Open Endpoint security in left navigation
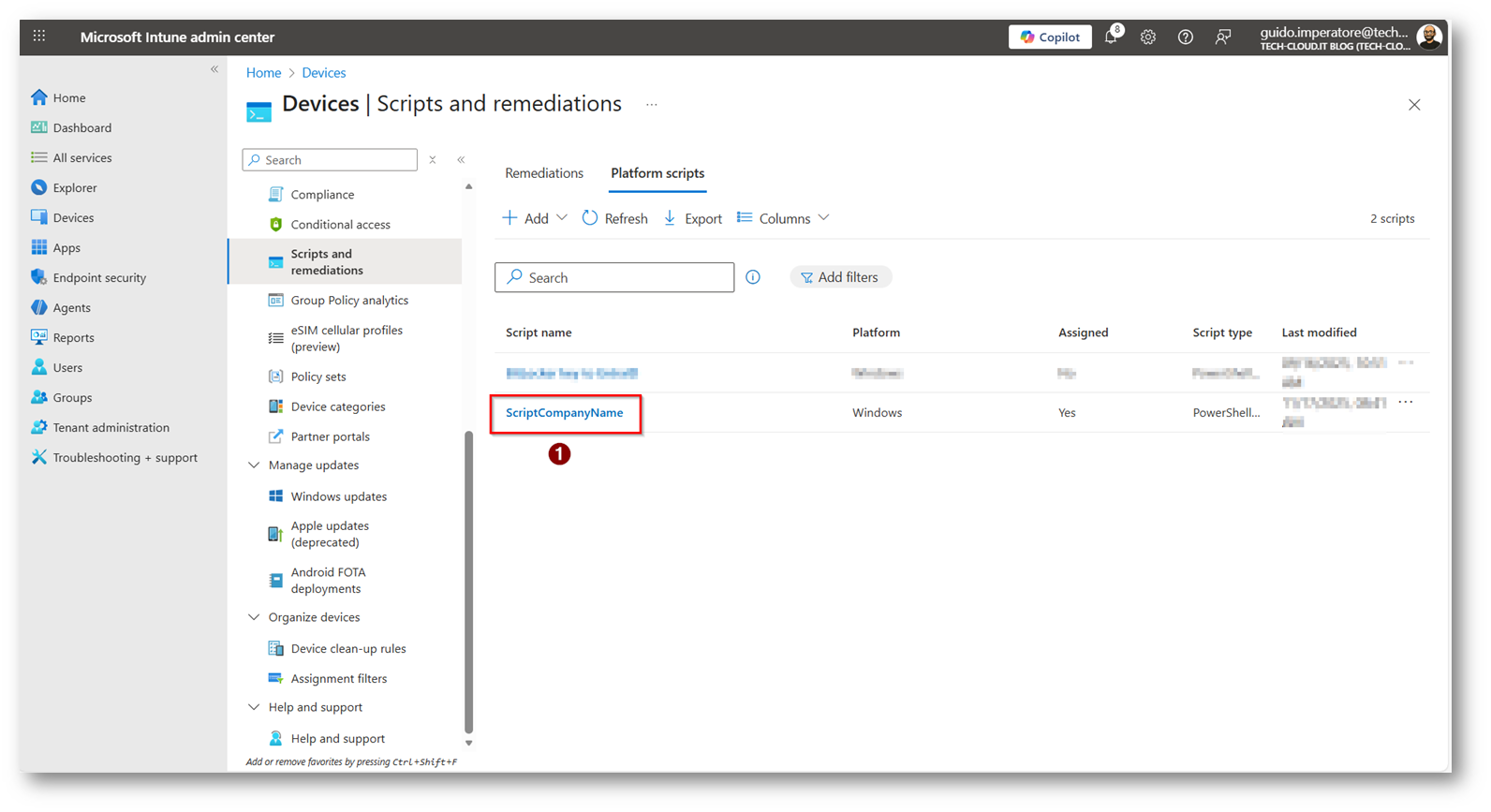 (x=99, y=278)
